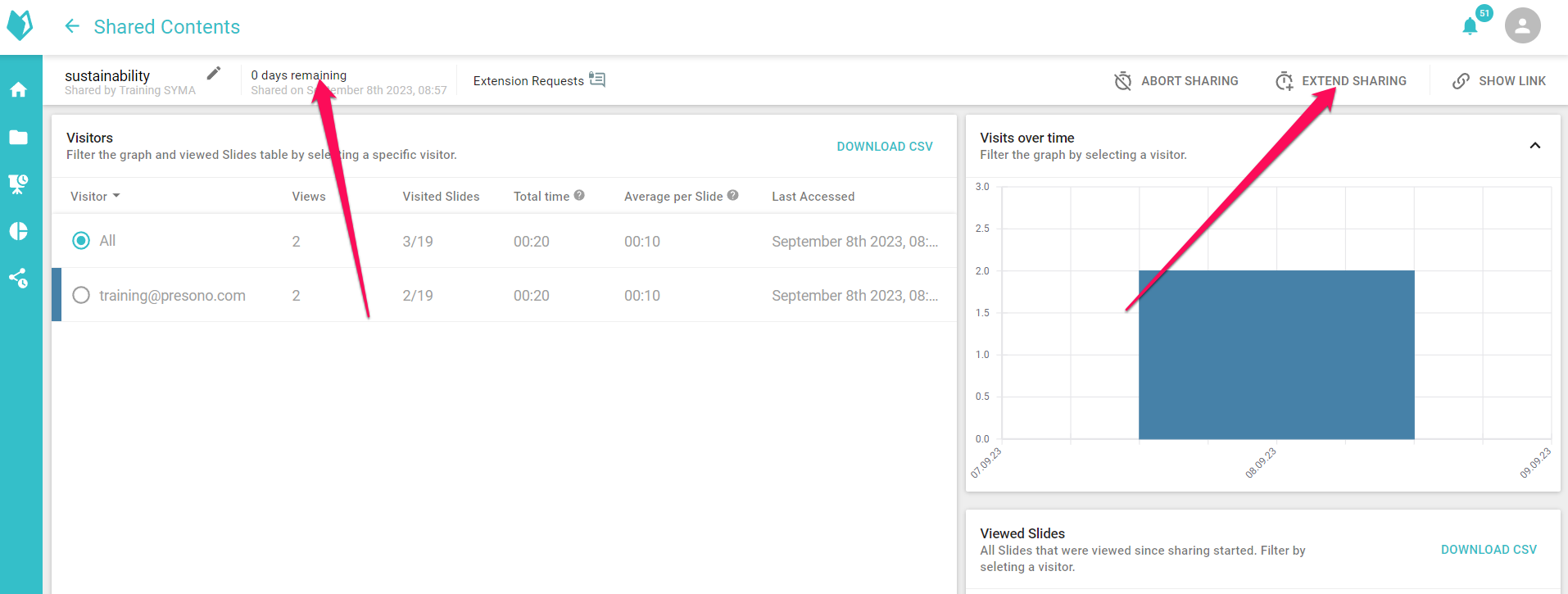Open the presentations icon in sidebar
Viewport: 1568px width, 594px height.
[x=18, y=184]
